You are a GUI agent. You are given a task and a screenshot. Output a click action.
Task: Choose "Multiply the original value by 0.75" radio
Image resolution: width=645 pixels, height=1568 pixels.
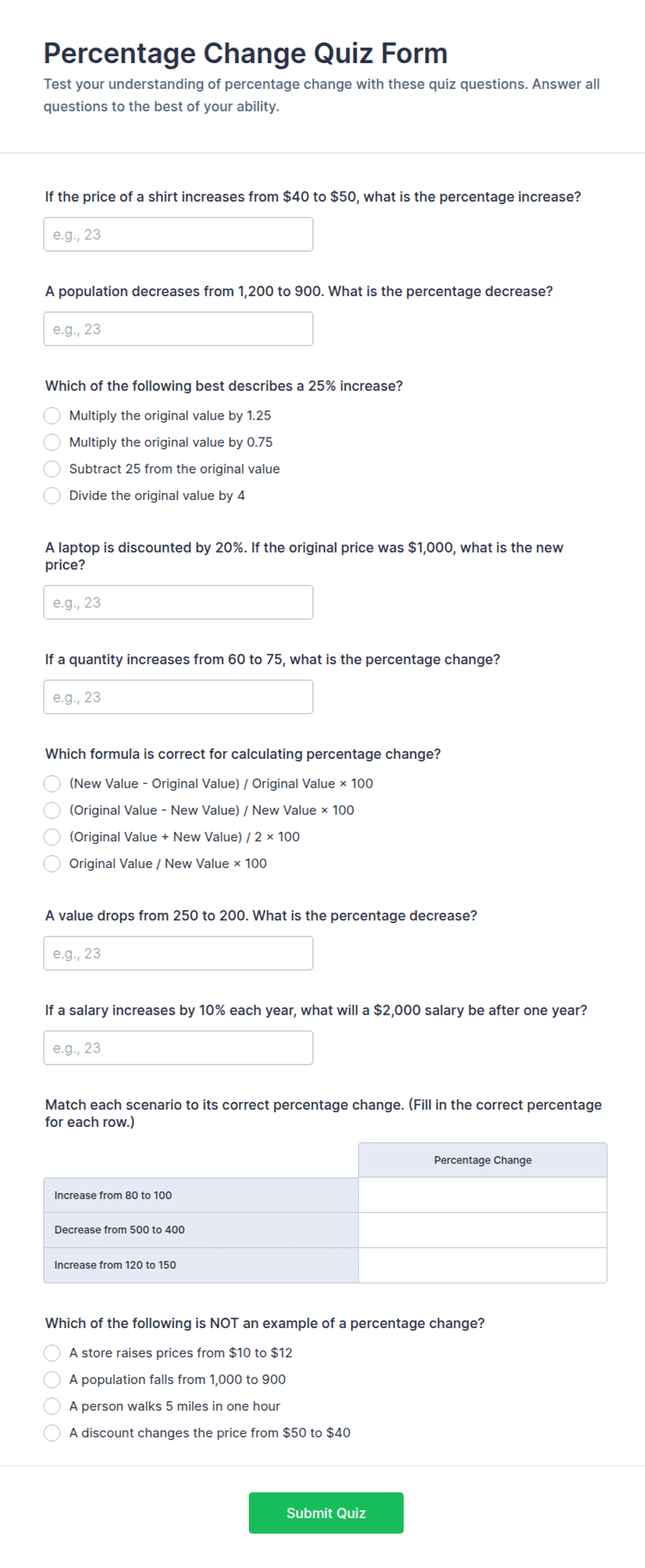tap(52, 442)
